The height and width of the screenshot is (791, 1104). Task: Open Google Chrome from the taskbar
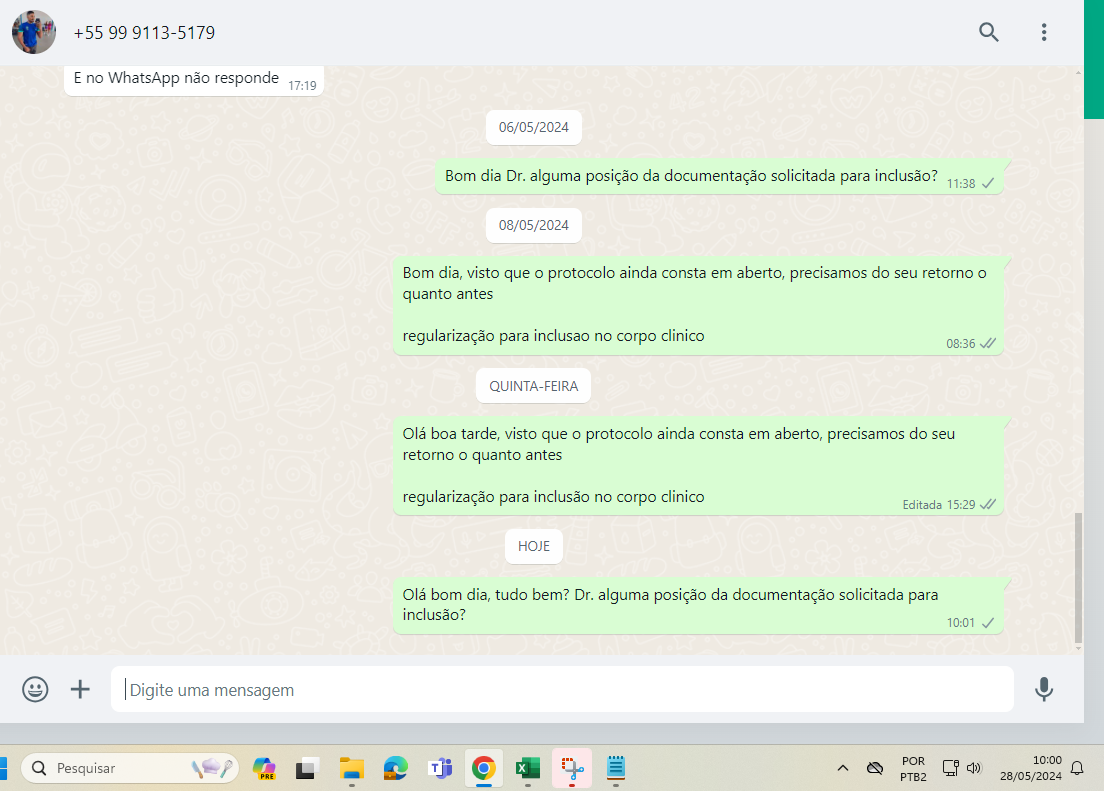(483, 768)
